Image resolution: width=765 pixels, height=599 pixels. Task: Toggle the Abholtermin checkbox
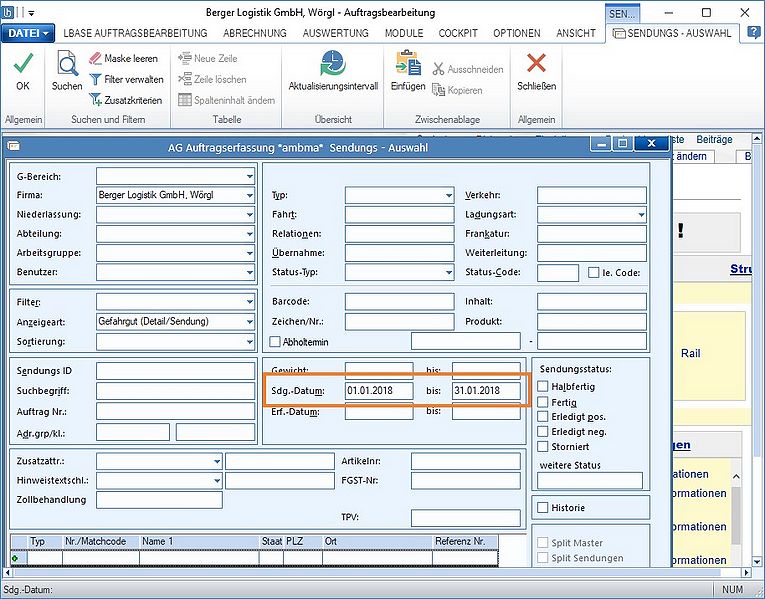(x=275, y=341)
